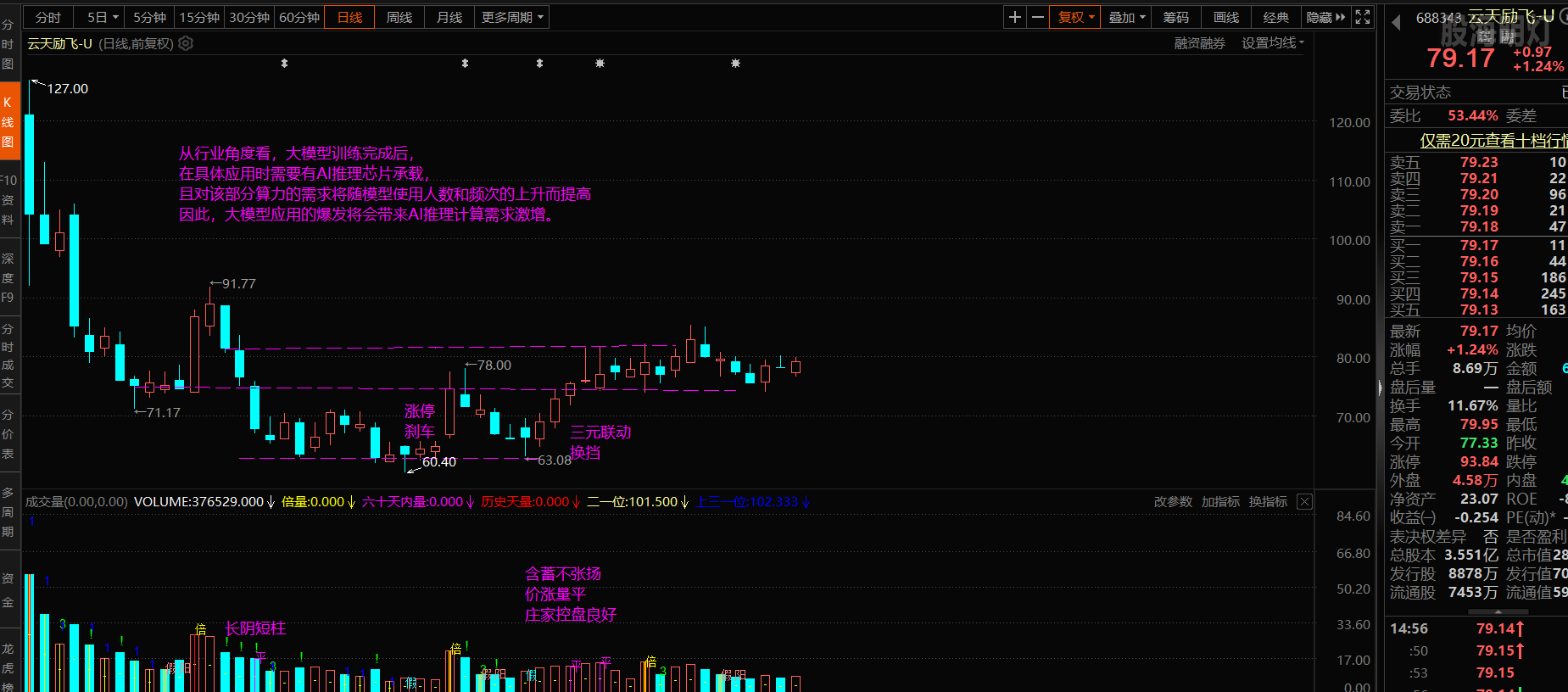
Task: Click the first event marker above the chart
Action: pos(284,64)
